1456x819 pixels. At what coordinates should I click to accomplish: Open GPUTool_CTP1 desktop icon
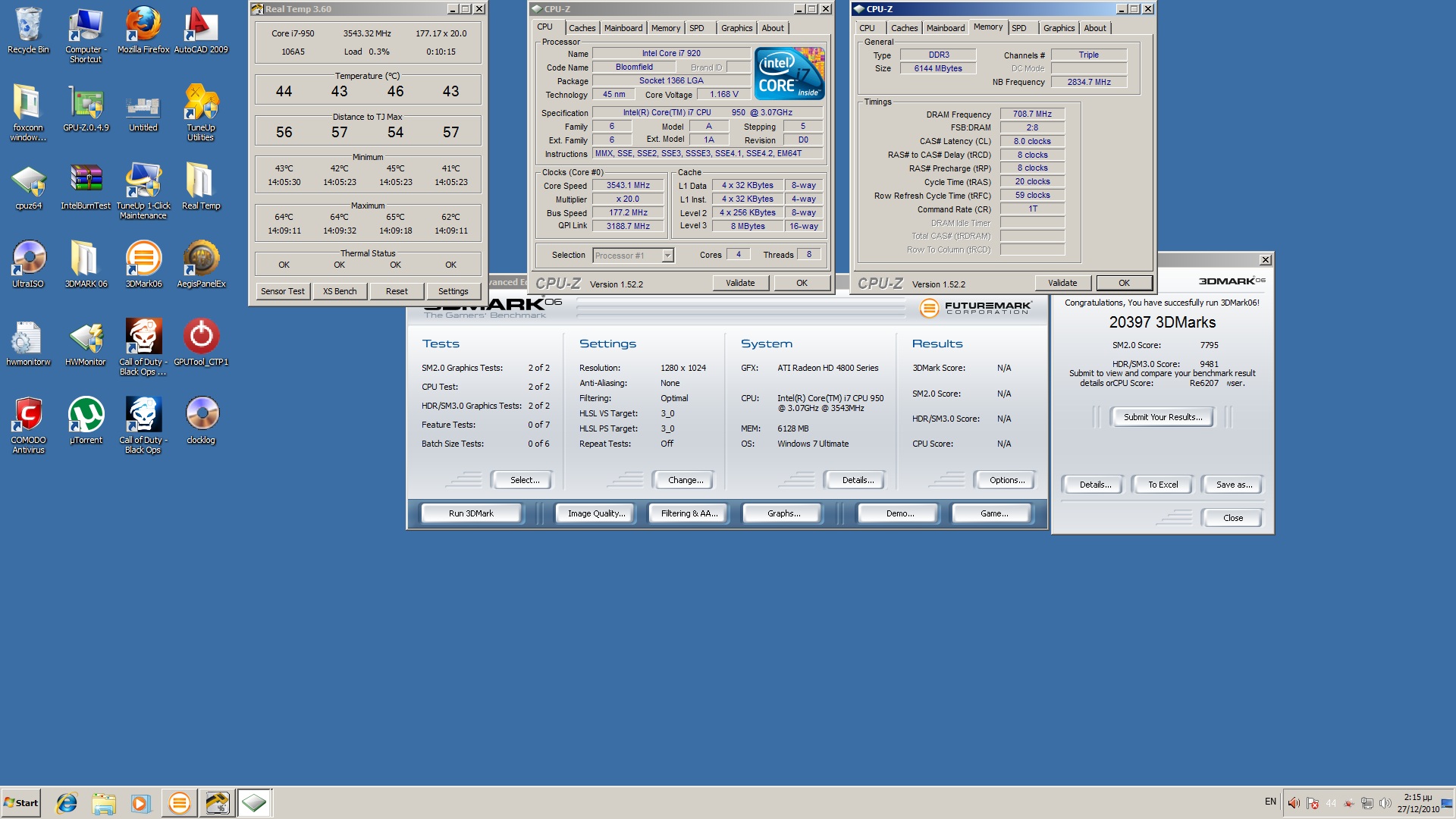201,342
